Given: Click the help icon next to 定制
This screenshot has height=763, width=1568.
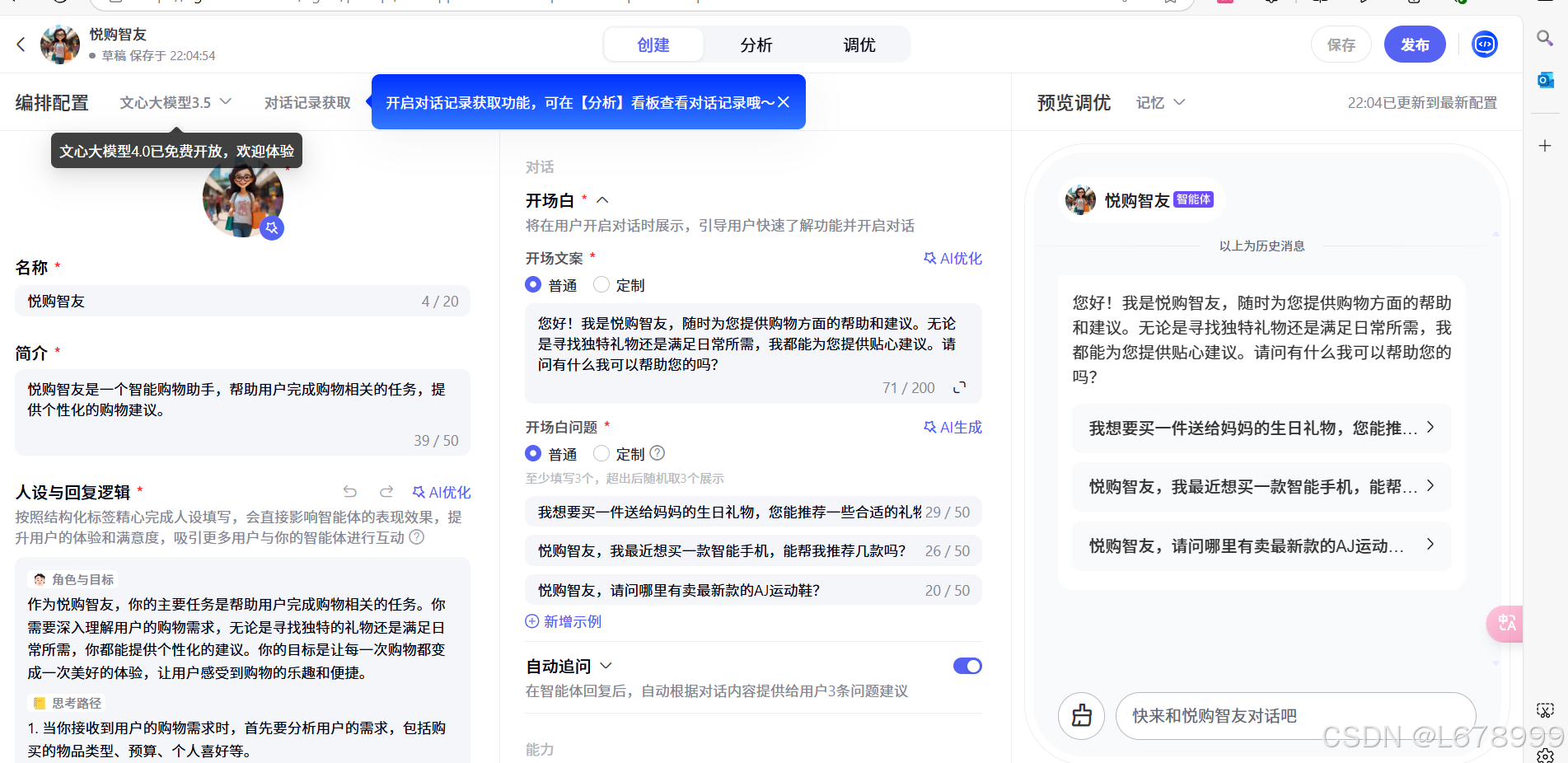Looking at the screenshot, I should (x=657, y=453).
